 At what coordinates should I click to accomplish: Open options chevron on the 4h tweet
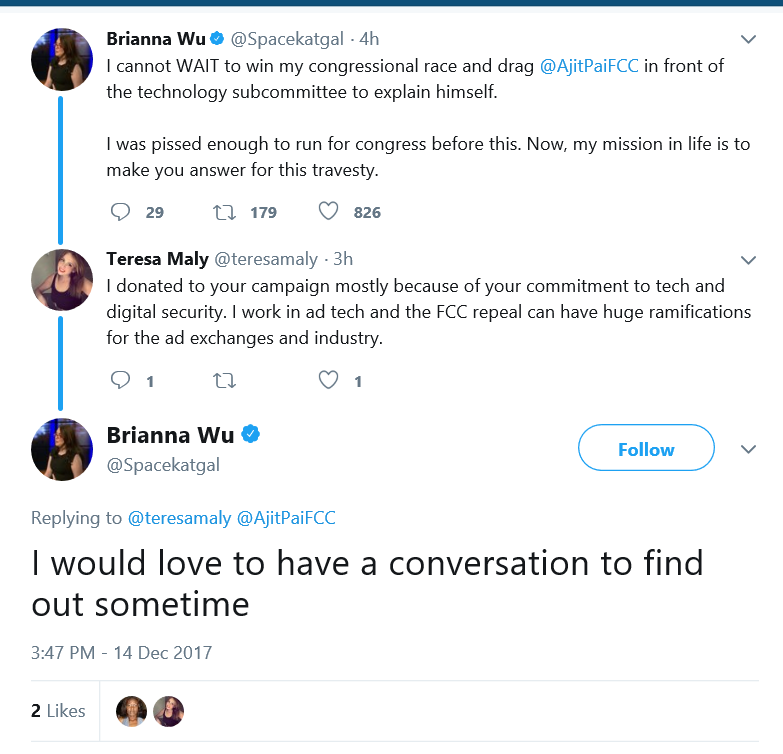[748, 39]
